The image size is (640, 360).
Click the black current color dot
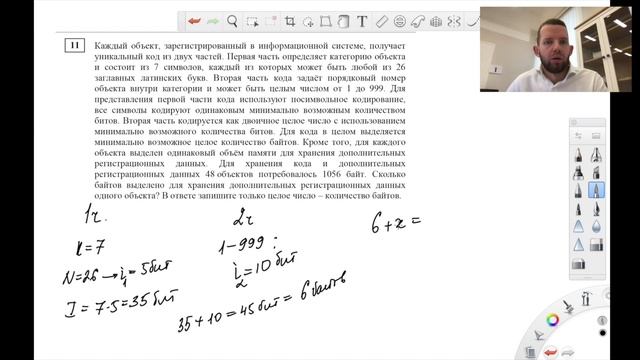pos(602,333)
